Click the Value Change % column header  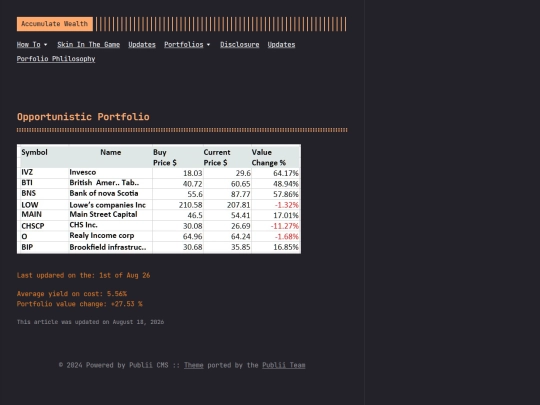[269, 157]
